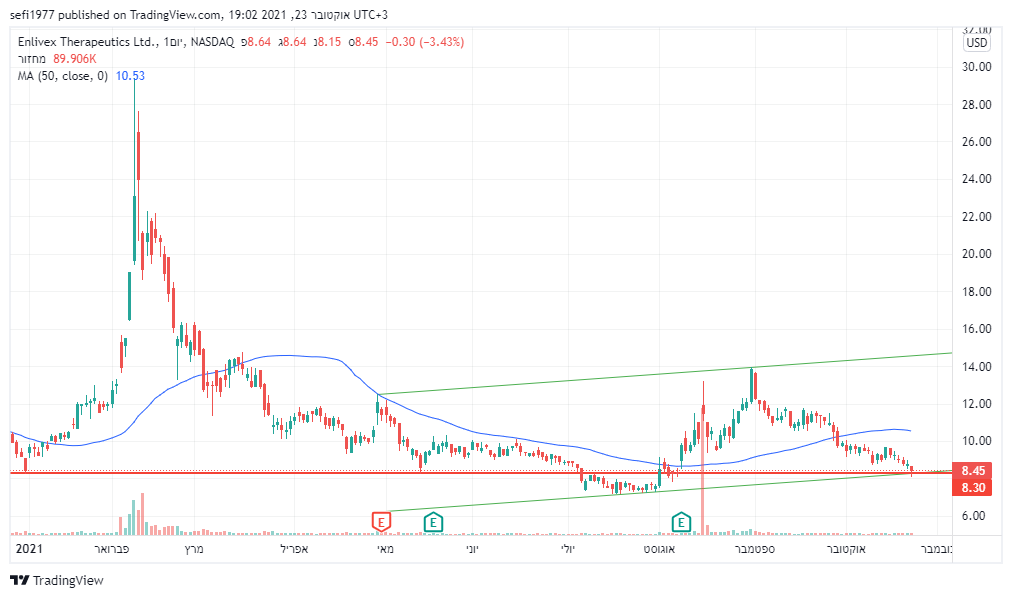Click the 22.00 price axis label
Screen dimensions: 1012x598
point(977,217)
